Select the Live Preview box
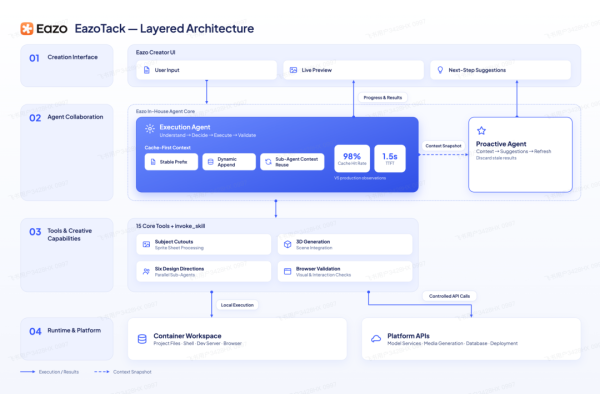Viewport: 600px width, 394px height. click(x=354, y=70)
